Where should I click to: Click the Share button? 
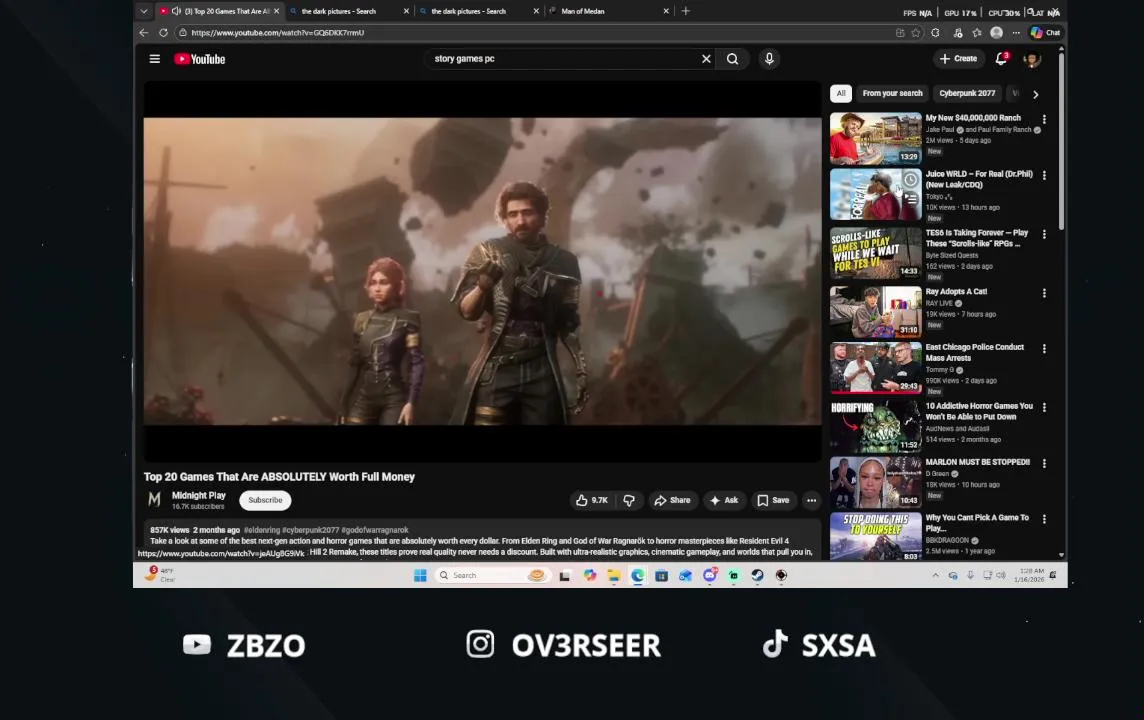click(672, 500)
